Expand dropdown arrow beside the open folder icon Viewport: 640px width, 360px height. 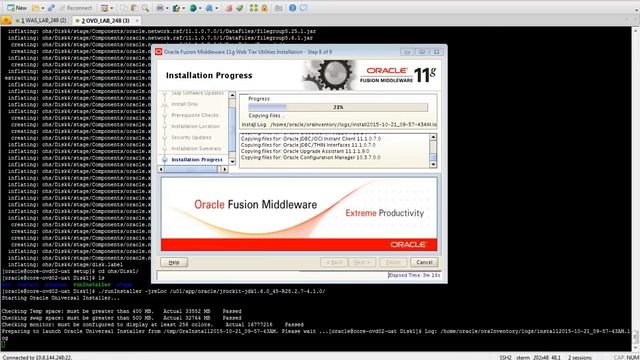(x=42, y=8)
